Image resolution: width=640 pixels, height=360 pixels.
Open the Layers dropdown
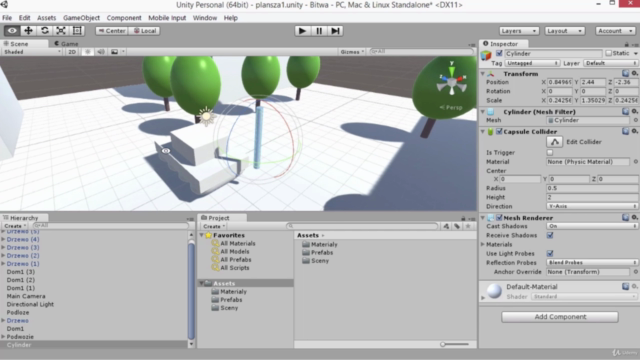pyautogui.click(x=519, y=31)
